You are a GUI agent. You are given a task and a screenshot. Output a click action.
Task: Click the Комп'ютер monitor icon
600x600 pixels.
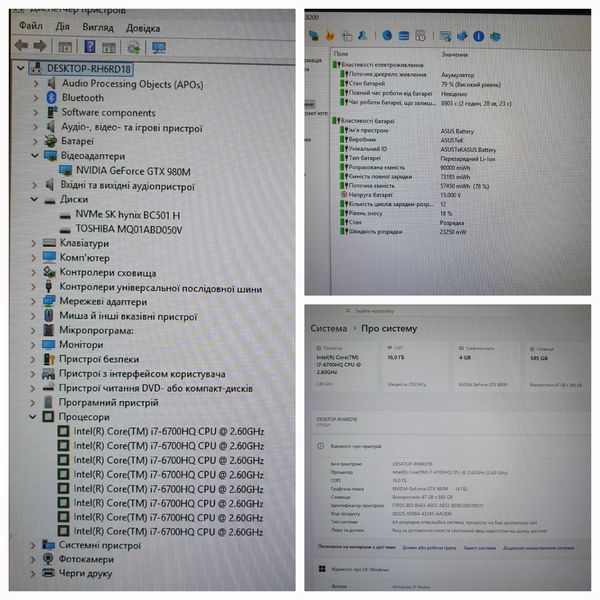(x=49, y=257)
